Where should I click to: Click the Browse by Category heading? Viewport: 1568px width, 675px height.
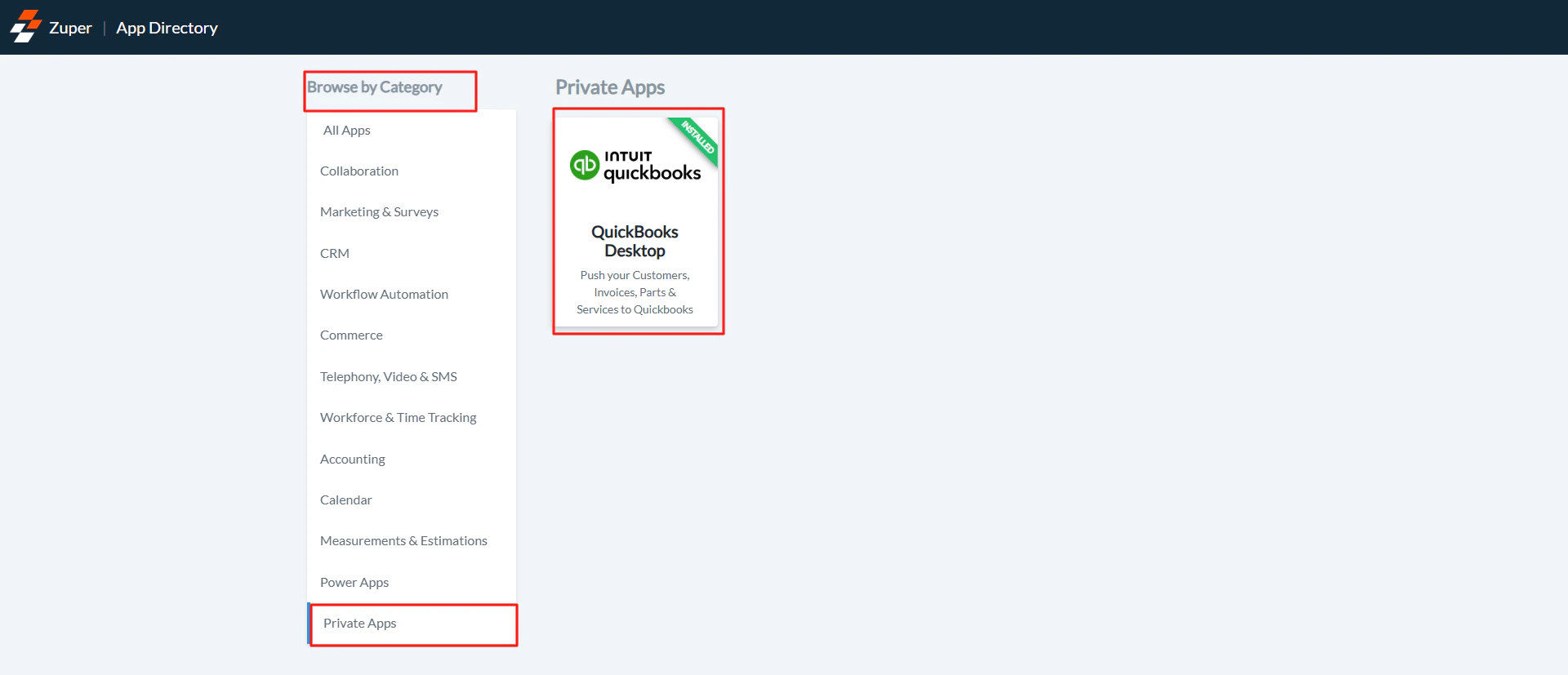point(375,87)
